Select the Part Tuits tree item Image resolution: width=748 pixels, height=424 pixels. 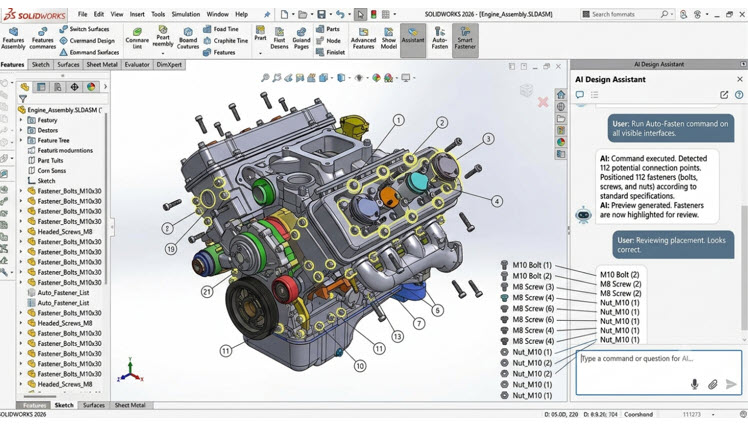[50, 161]
